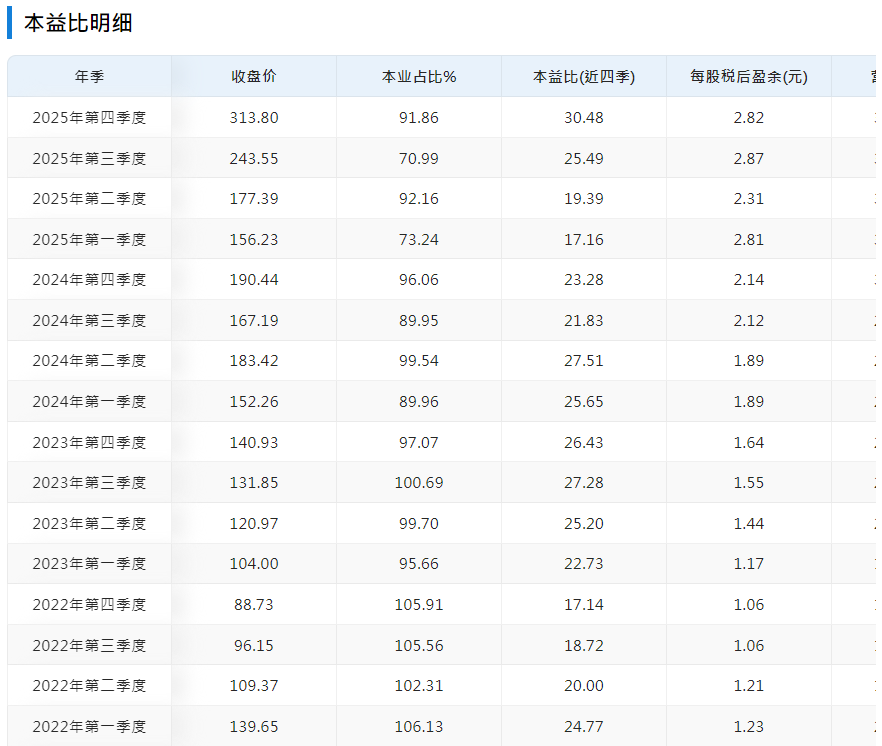Select the 2023年第二季度 row label
Image resolution: width=882 pixels, height=746 pixels.
tap(89, 523)
